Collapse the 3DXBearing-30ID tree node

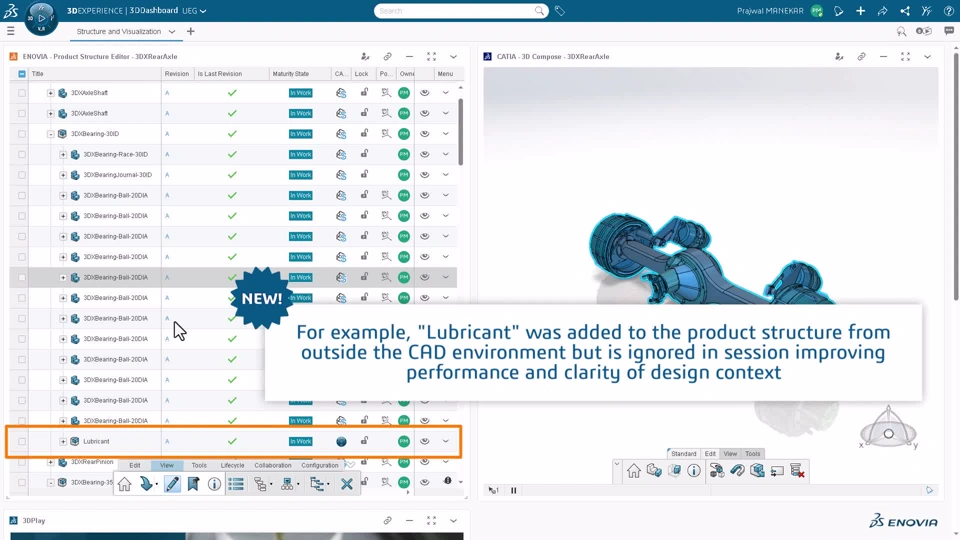coord(50,134)
